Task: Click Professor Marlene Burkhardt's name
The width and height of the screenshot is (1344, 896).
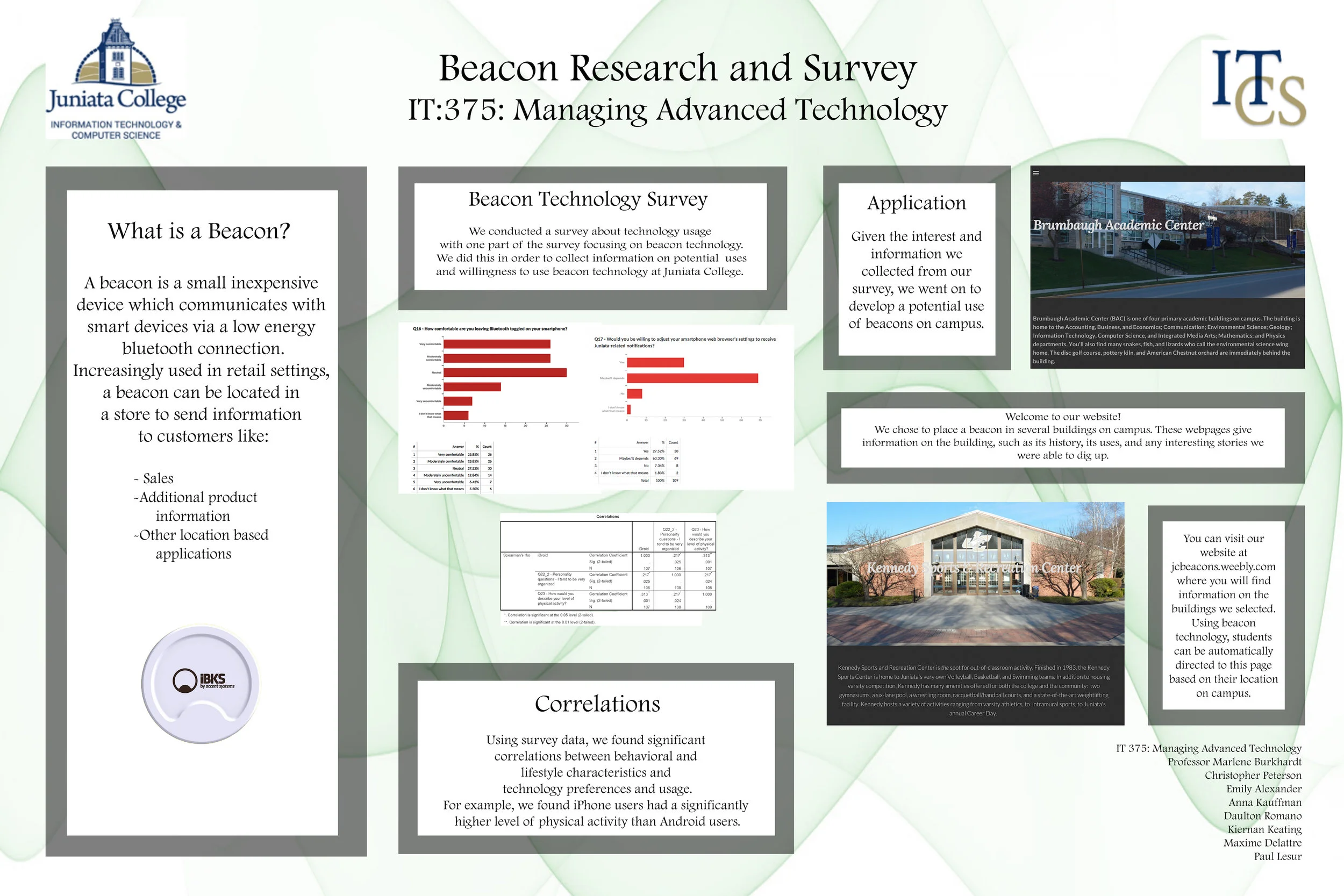Action: [1234, 762]
